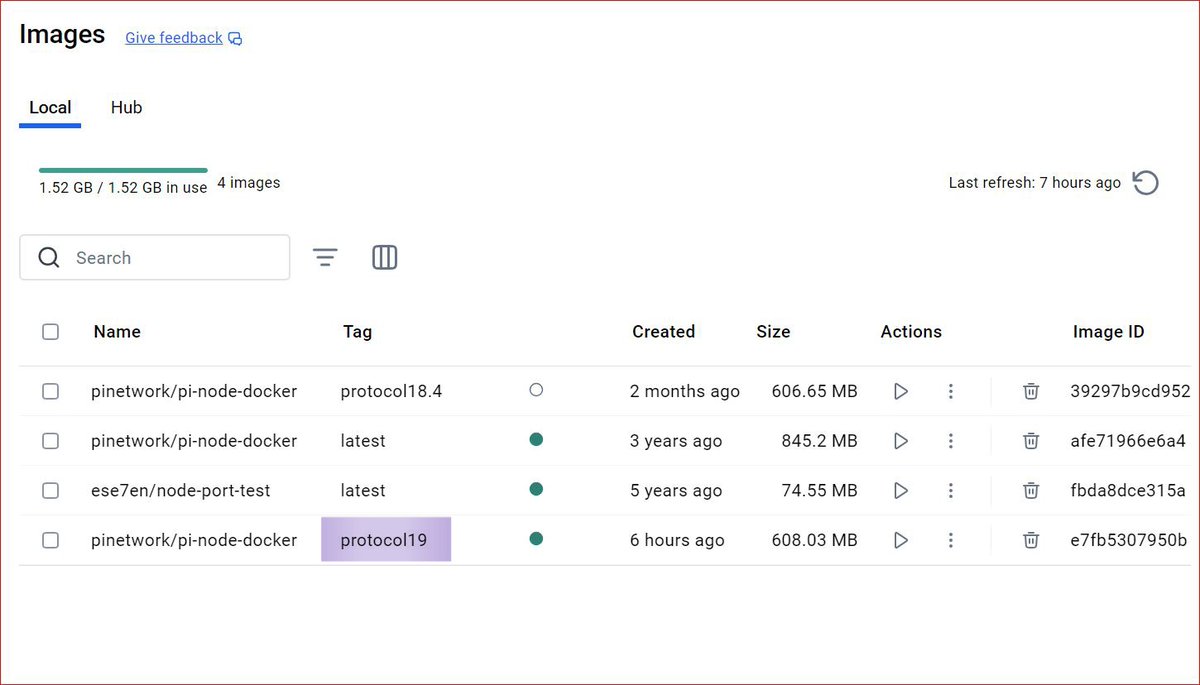1200x685 pixels.
Task: Delete the afe71966e6a4 image
Action: click(1031, 441)
